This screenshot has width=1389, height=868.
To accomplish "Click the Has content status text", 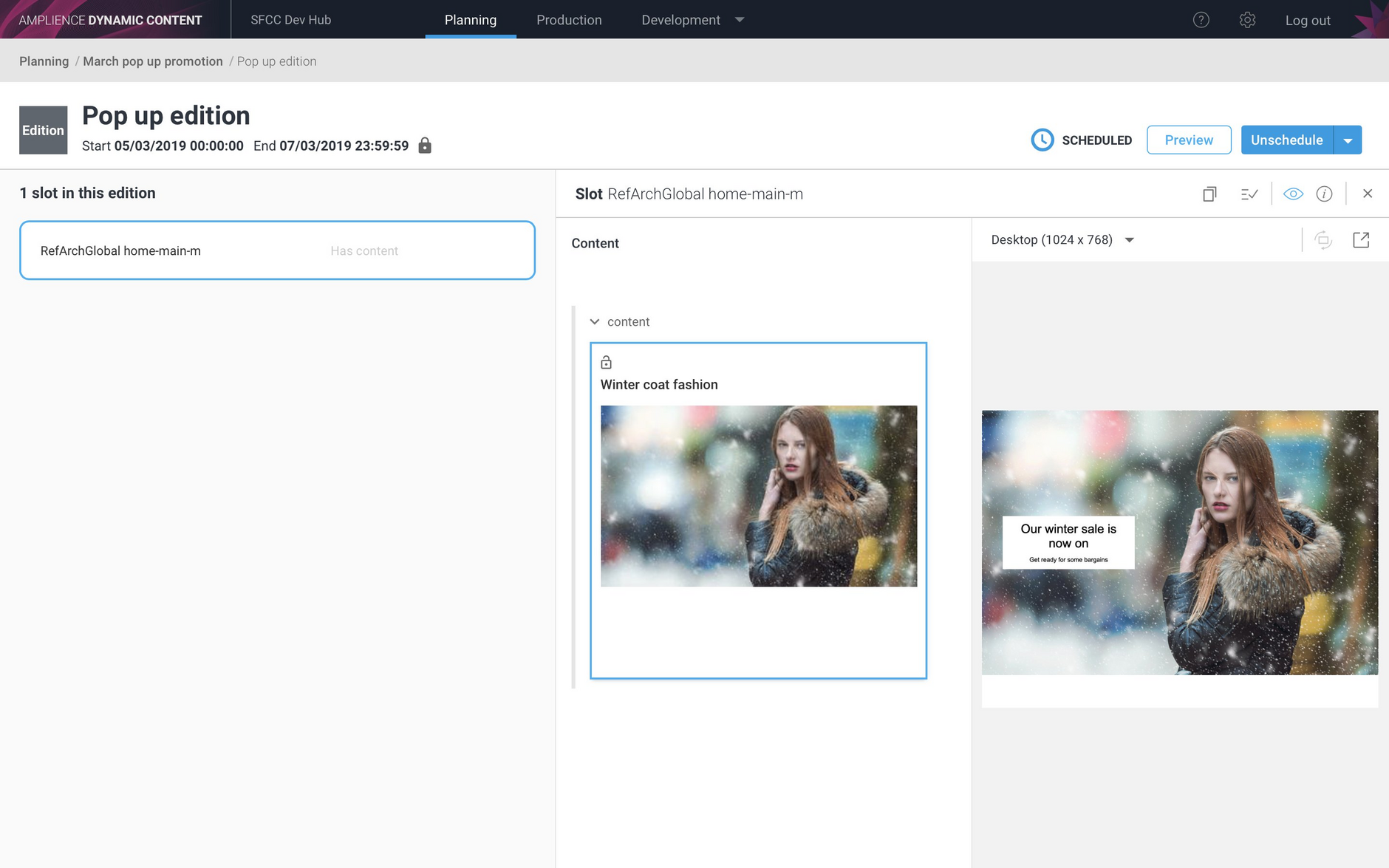I will [x=364, y=251].
